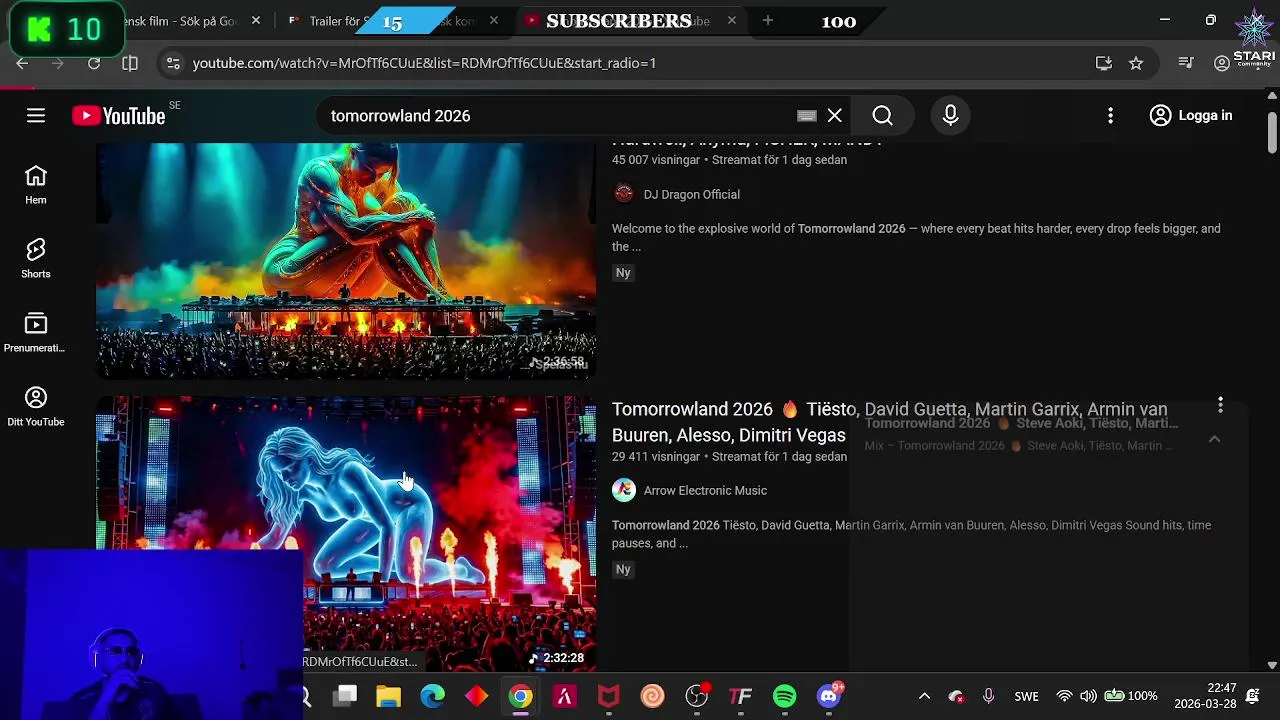The width and height of the screenshot is (1280, 720).
Task: Open Spotify from the taskbar
Action: [785, 696]
